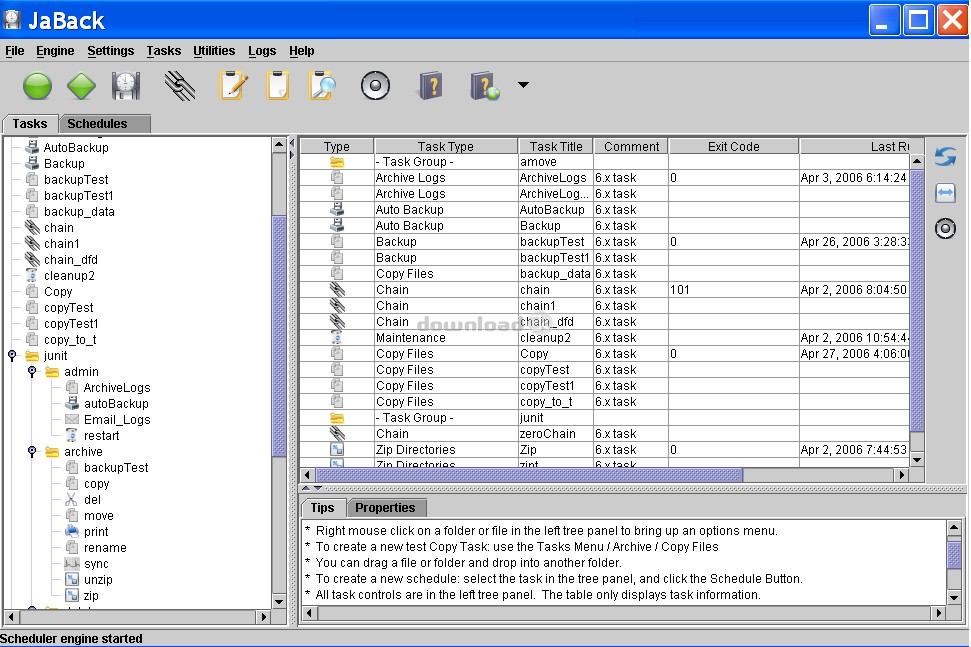This screenshot has width=971, height=647.
Task: Open the scheduler clock toolbar icon
Action: [126, 86]
